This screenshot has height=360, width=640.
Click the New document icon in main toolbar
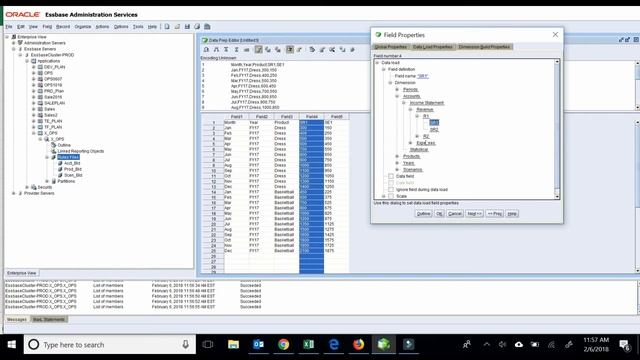(x=167, y=27)
